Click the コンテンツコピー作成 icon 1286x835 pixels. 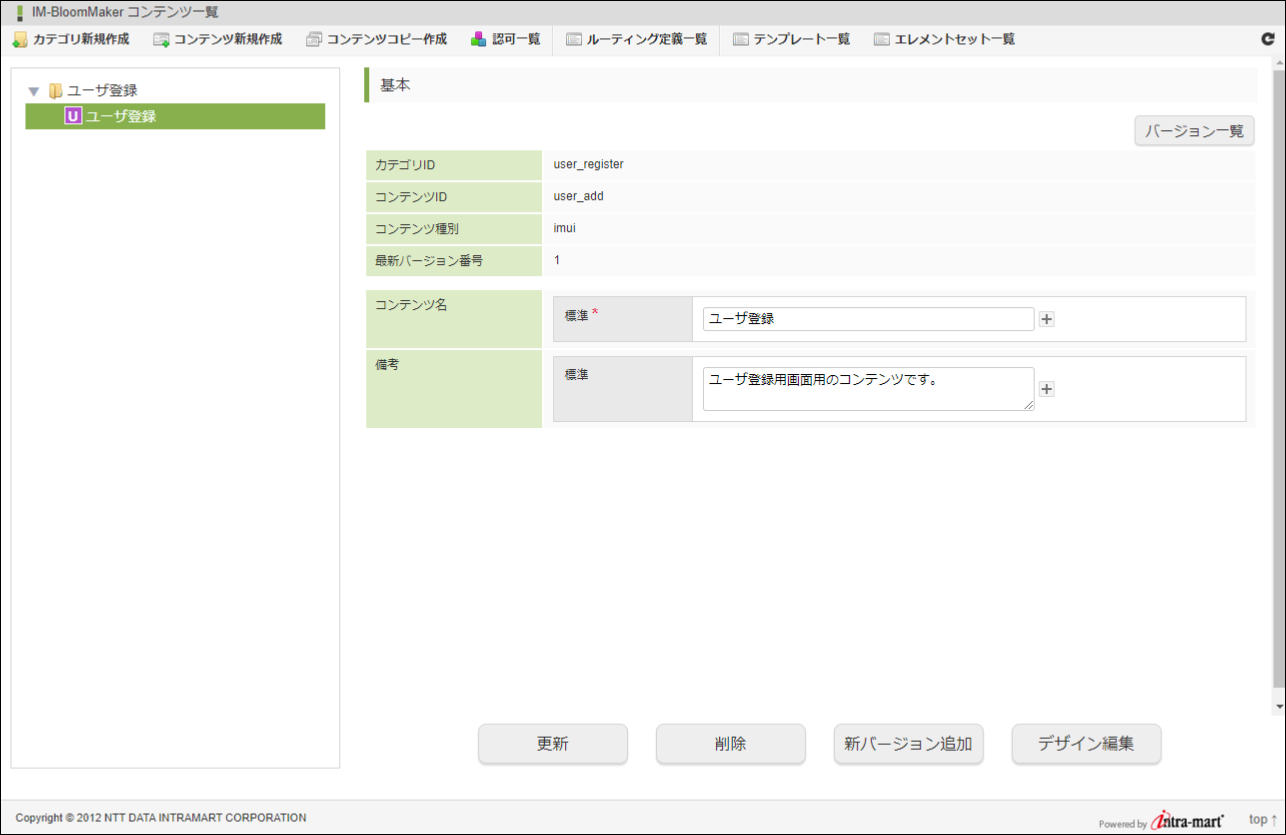click(x=314, y=40)
